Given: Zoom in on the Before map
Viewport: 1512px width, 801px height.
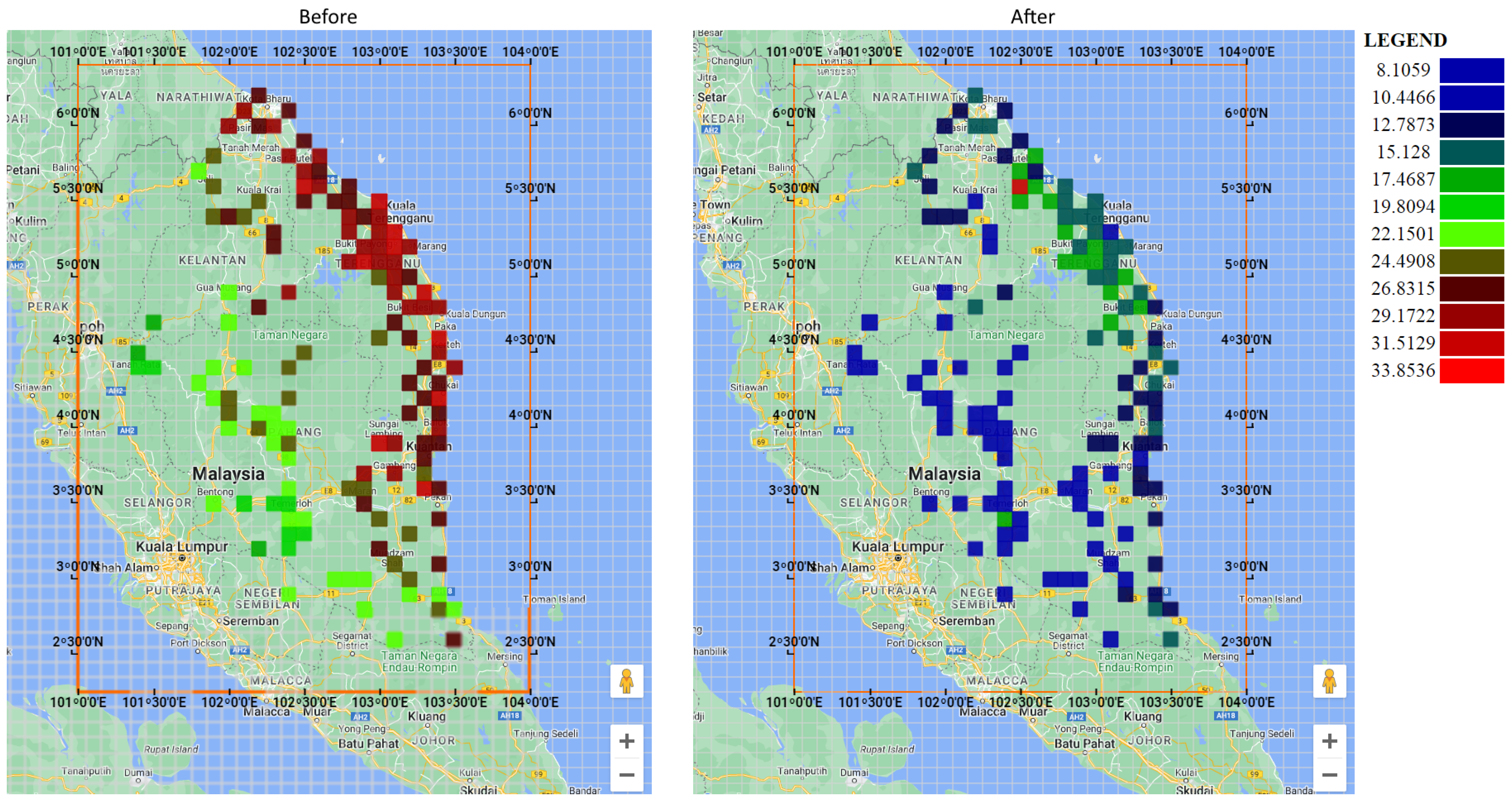Looking at the screenshot, I should pyautogui.click(x=626, y=741).
